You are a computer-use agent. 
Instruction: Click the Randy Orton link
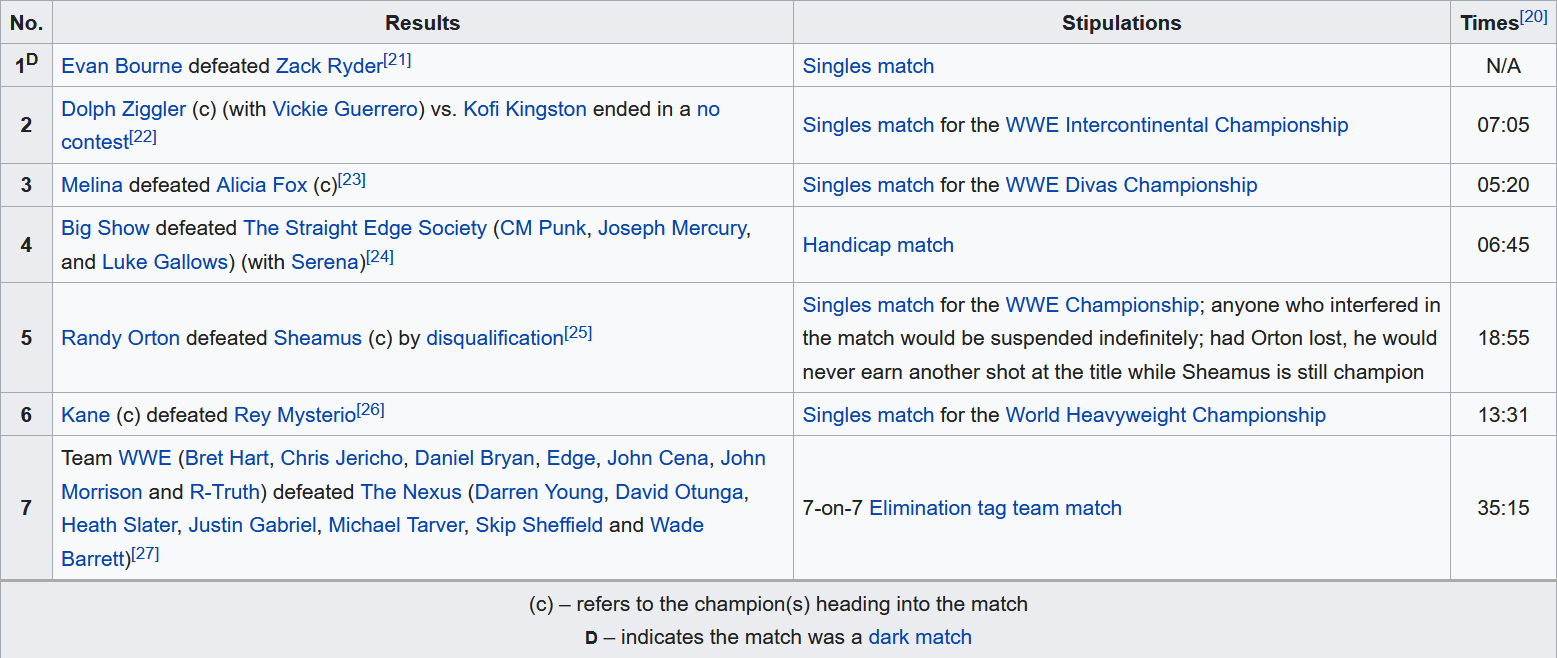[120, 338]
